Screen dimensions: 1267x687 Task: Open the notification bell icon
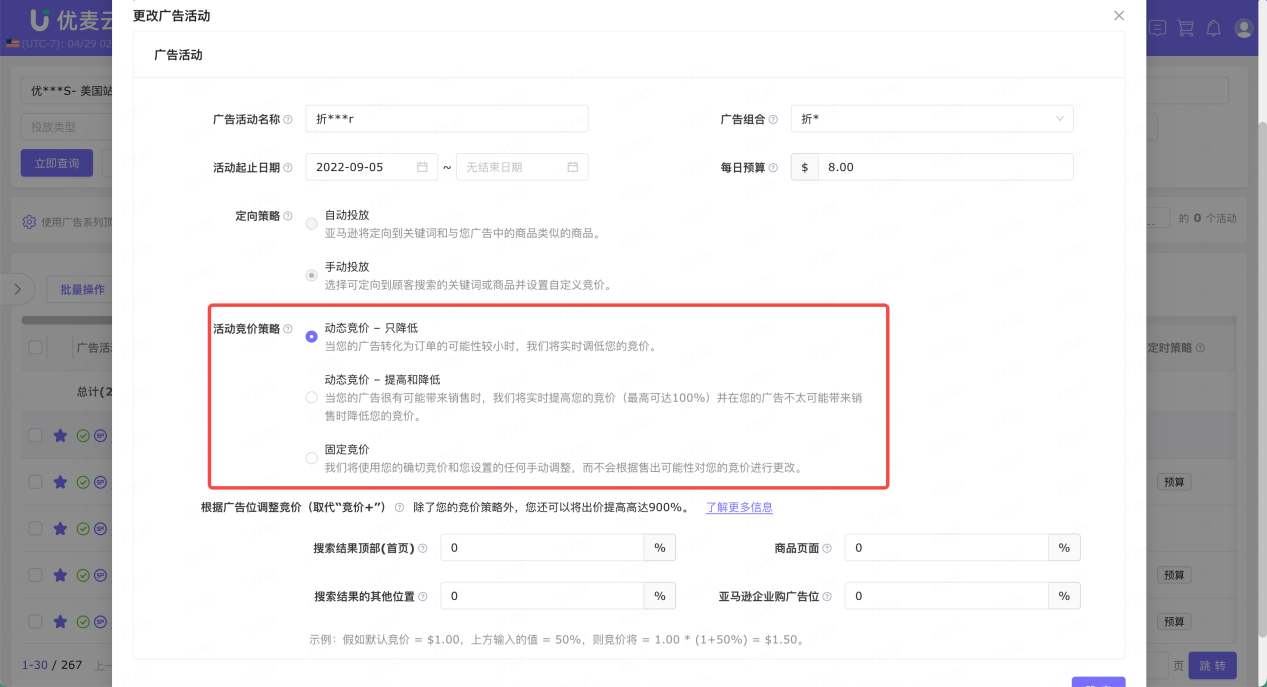1213,28
